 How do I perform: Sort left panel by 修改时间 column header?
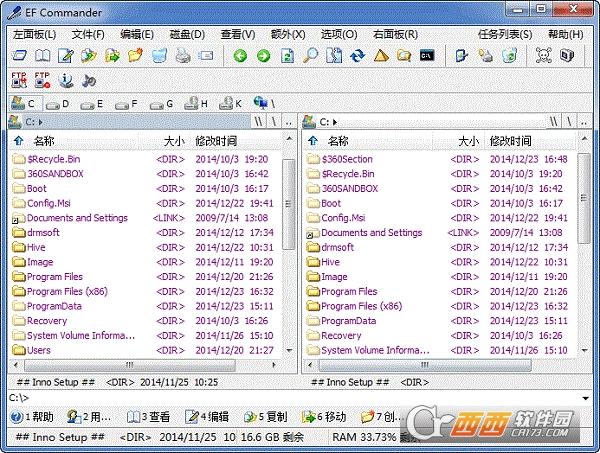coord(216,141)
